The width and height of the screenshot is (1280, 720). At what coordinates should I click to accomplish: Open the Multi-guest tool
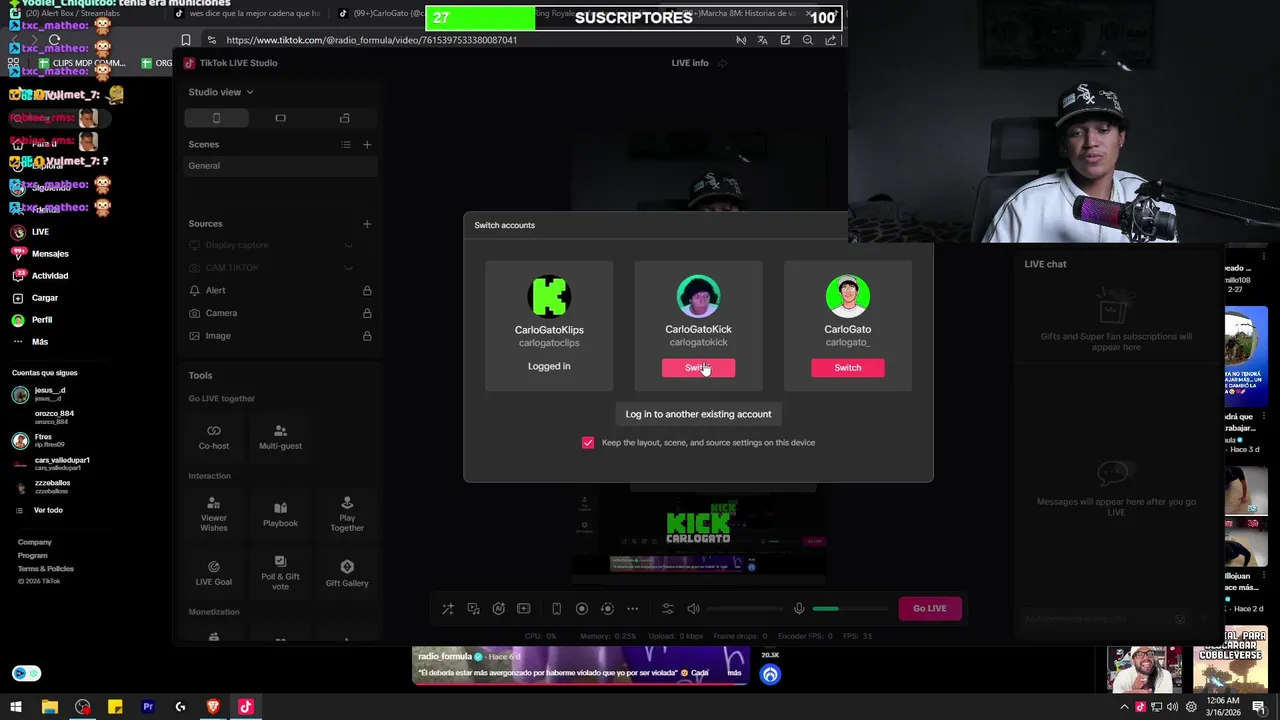click(x=280, y=437)
